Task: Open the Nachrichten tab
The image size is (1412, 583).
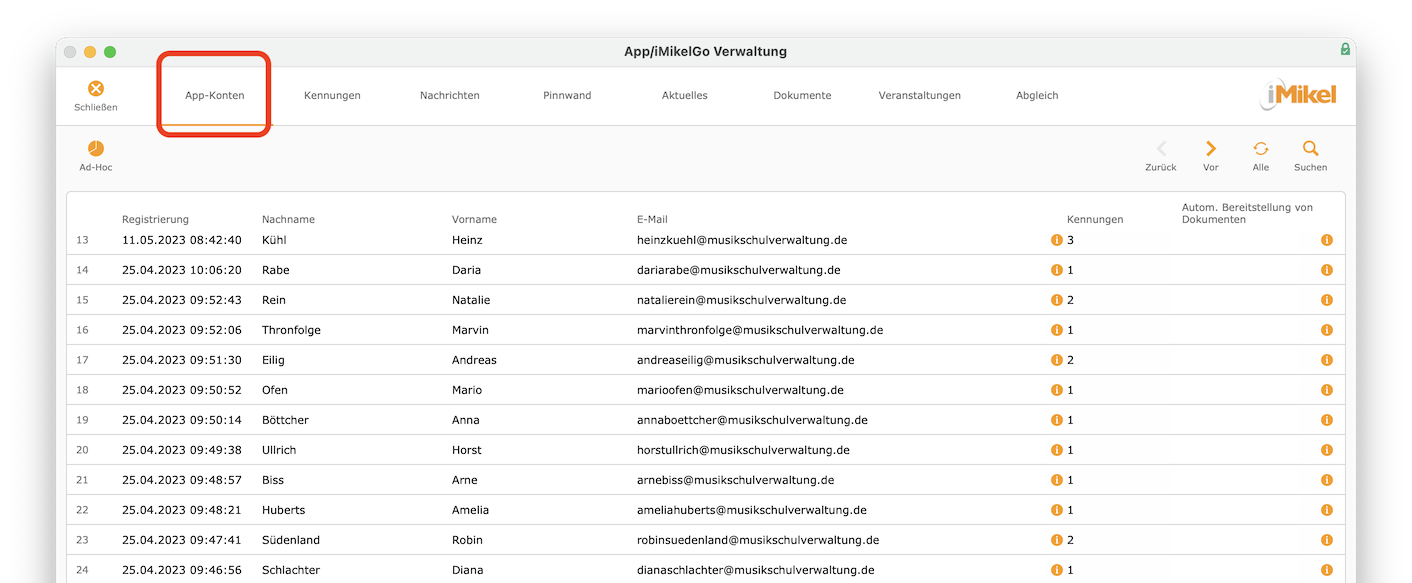Action: [x=450, y=96]
